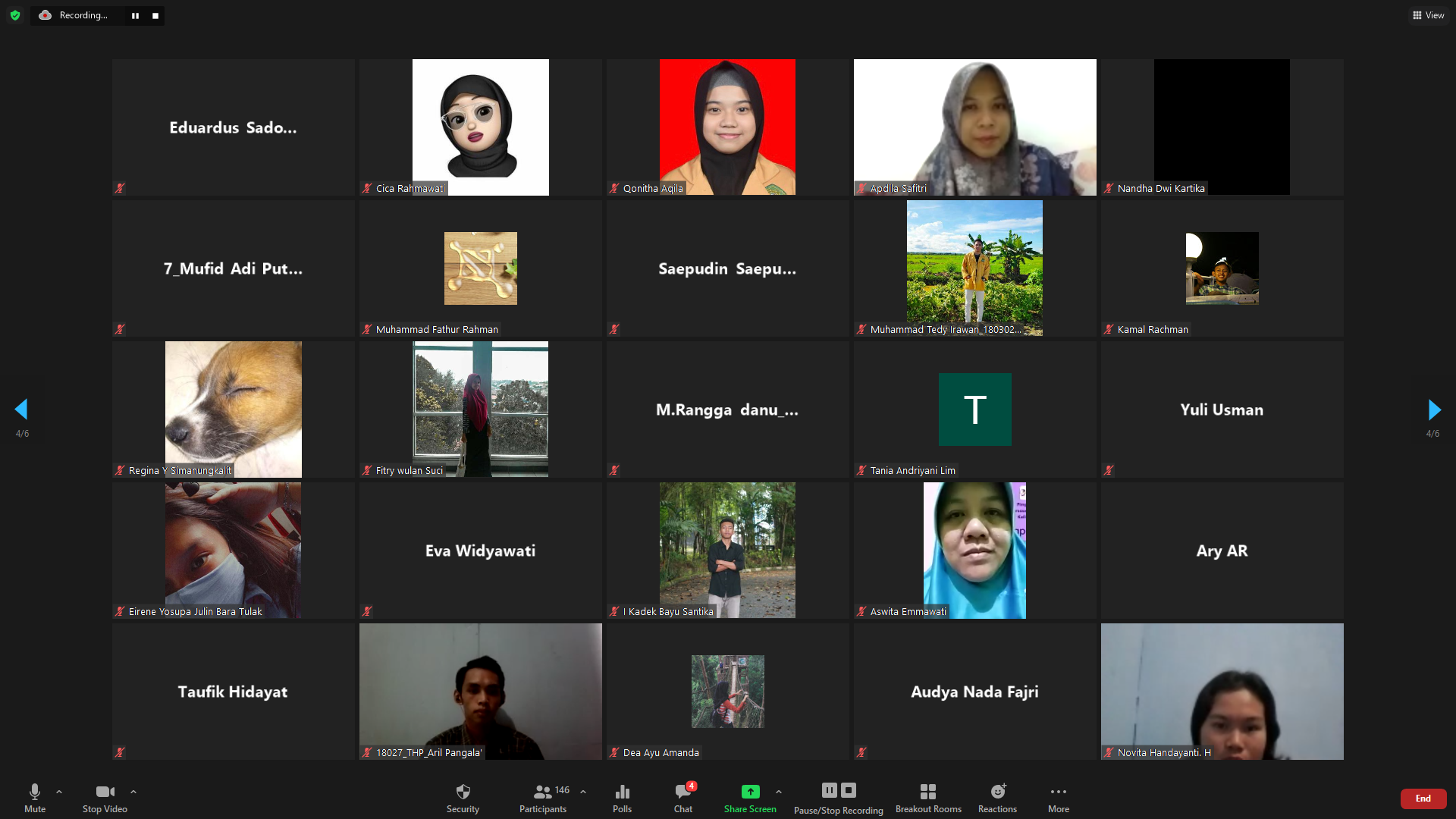This screenshot has width=1456, height=819.
Task: Stop recording from bottom toolbar
Action: coord(849,790)
